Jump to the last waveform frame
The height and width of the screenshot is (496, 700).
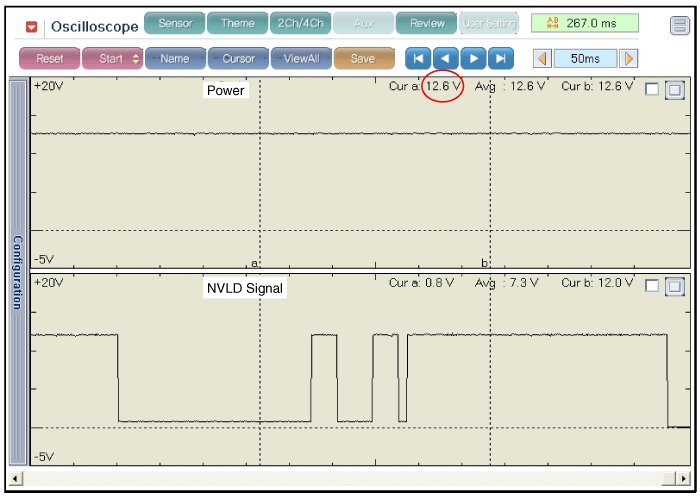click(500, 59)
